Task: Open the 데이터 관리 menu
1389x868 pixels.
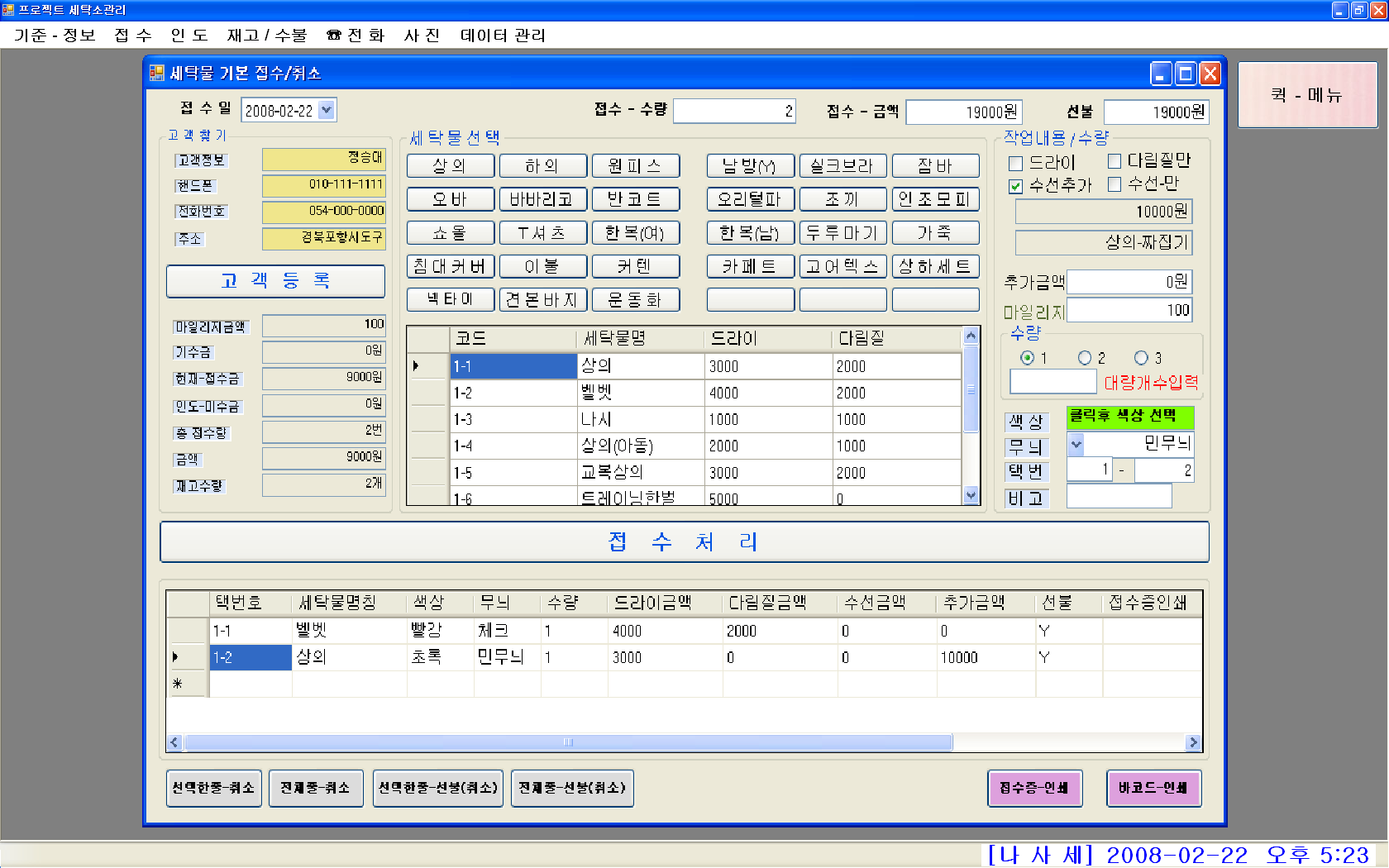Action: click(503, 36)
